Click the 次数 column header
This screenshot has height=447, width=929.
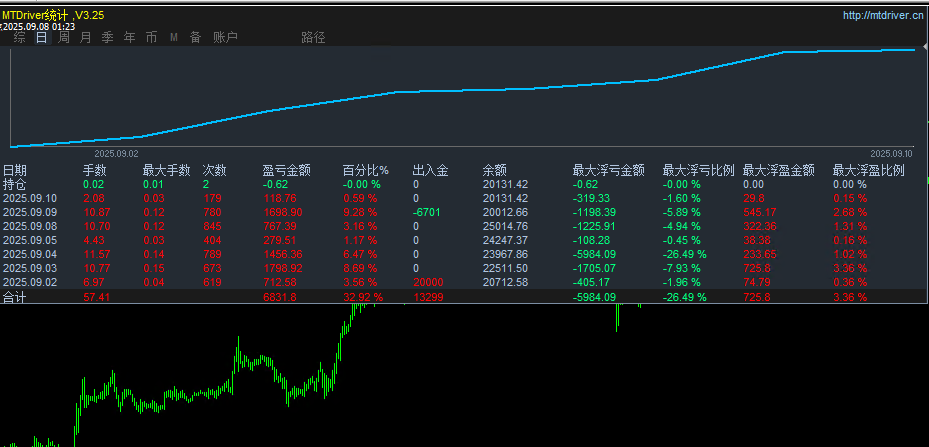pyautogui.click(x=214, y=171)
